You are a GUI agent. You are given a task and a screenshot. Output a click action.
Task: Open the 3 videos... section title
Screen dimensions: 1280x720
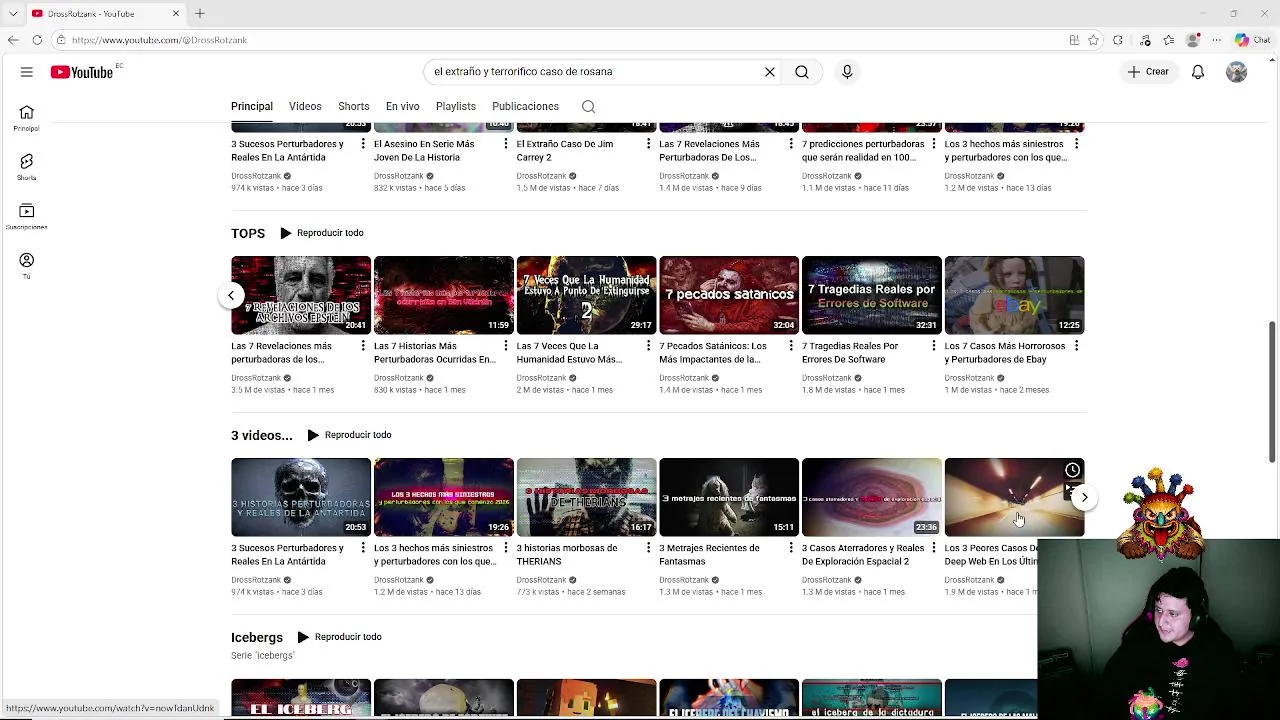click(x=262, y=435)
